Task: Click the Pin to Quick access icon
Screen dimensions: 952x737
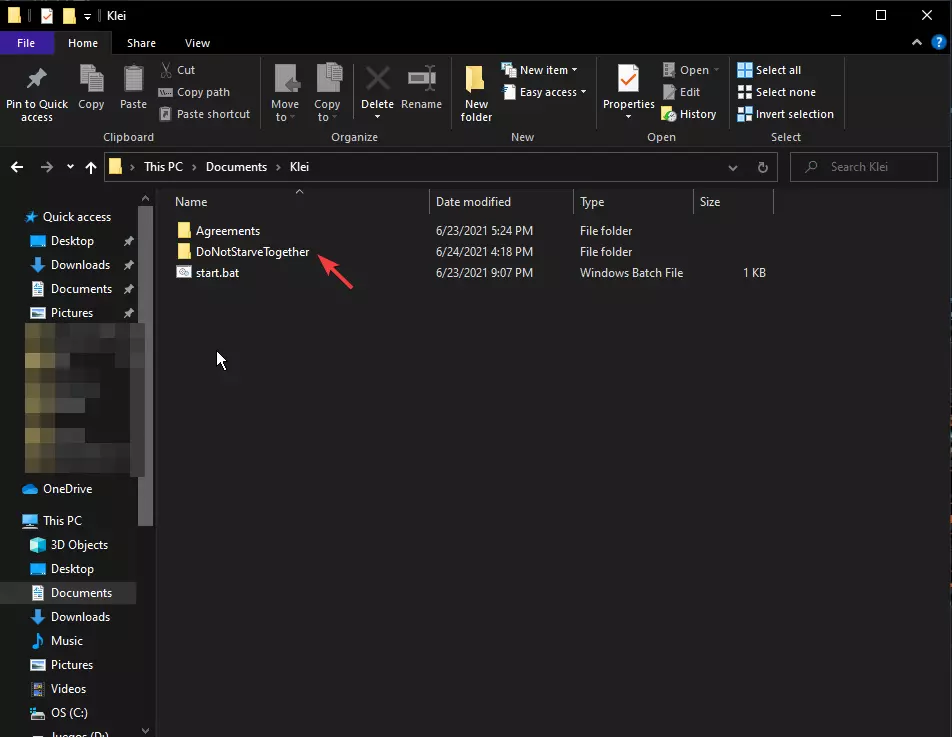Action: [37, 79]
